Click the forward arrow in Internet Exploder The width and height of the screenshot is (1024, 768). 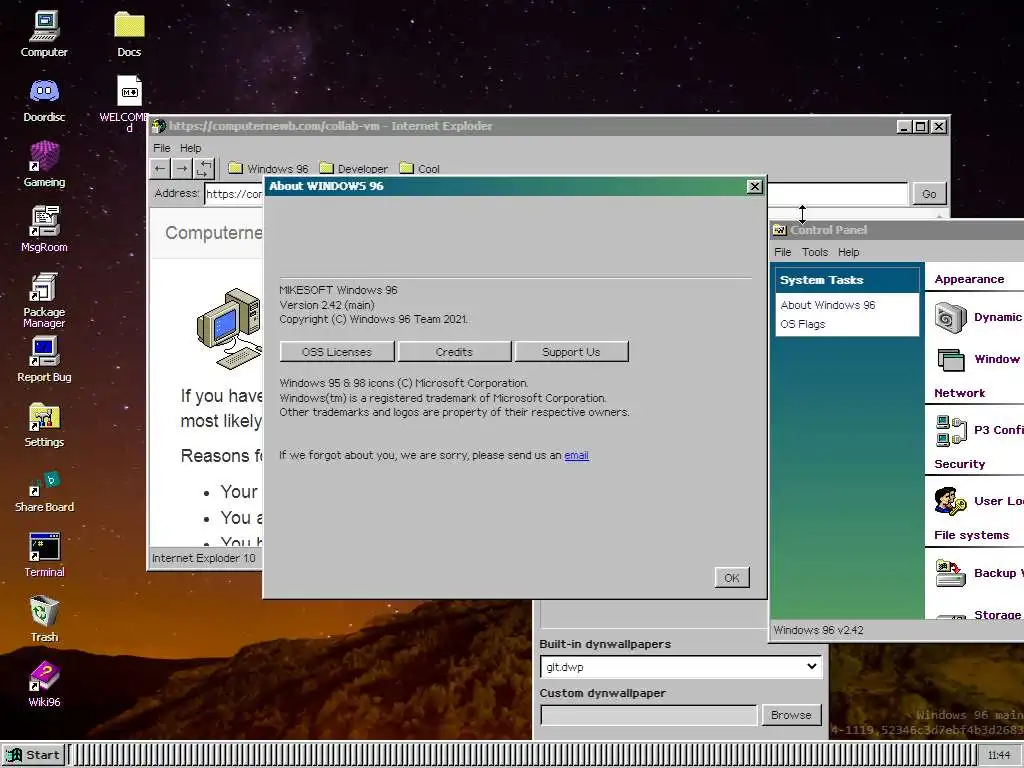[182, 168]
